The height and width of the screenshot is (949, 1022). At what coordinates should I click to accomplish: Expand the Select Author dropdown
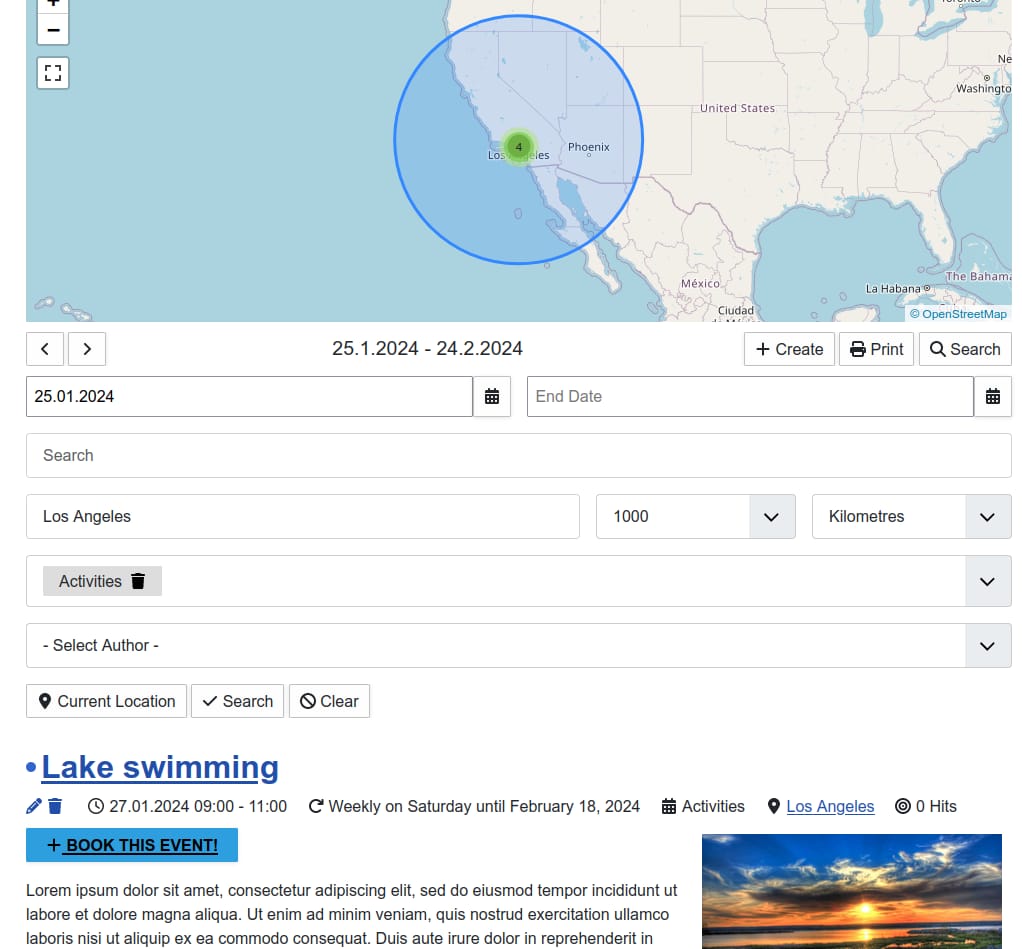(987, 646)
